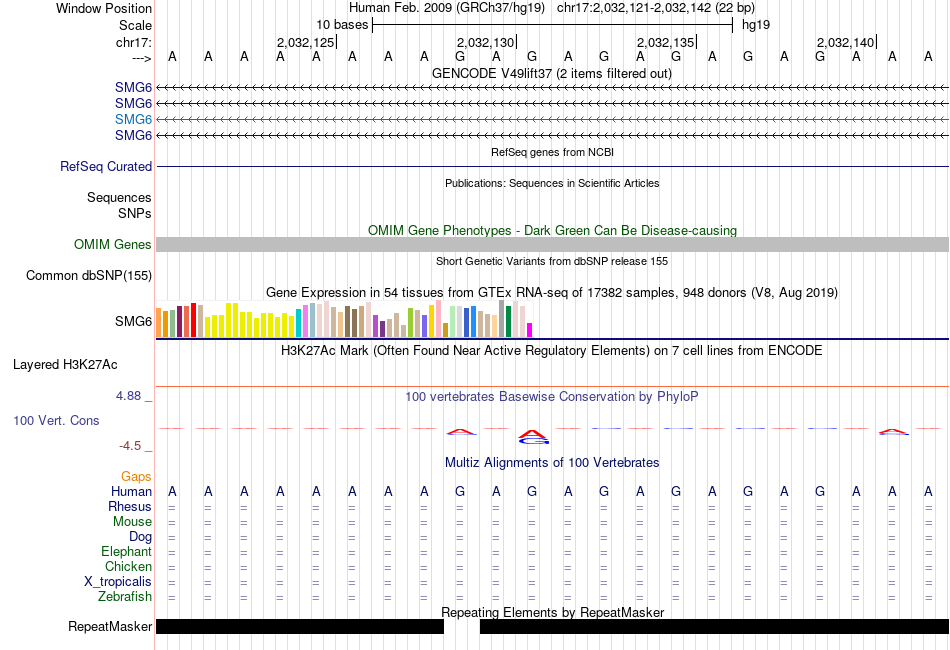The image size is (950, 650).
Task: Click the SNPs subtrack label
Action: pos(135,213)
